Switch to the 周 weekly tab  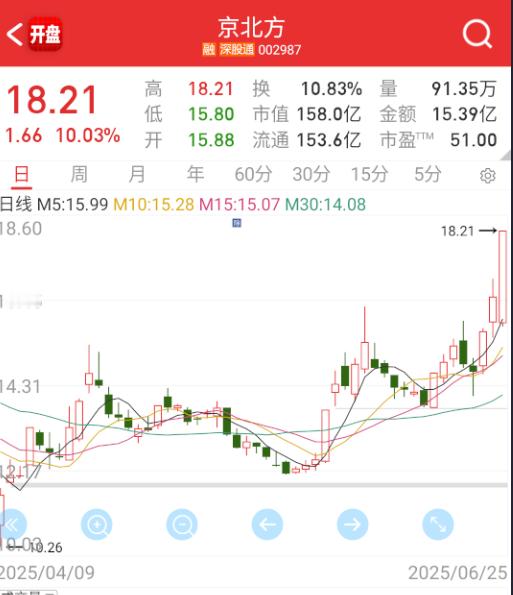[x=79, y=175]
